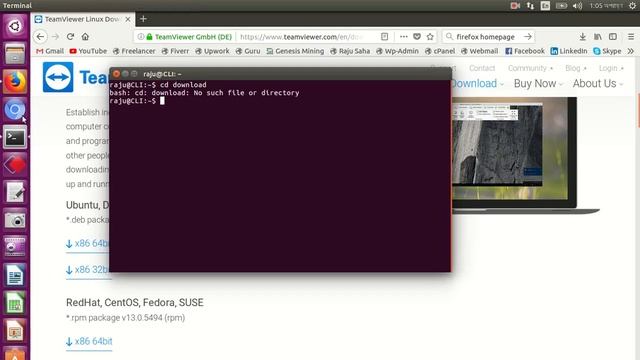Save page to Pocket
The image size is (640, 360).
417,37
